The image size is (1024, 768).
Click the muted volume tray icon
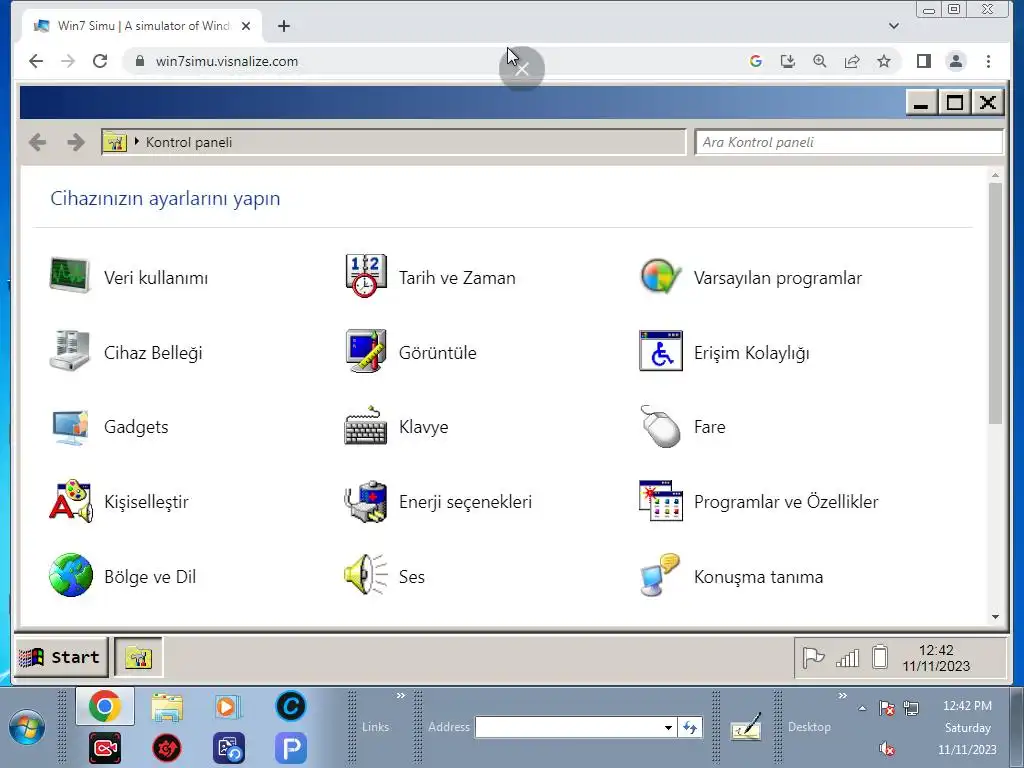pos(886,748)
